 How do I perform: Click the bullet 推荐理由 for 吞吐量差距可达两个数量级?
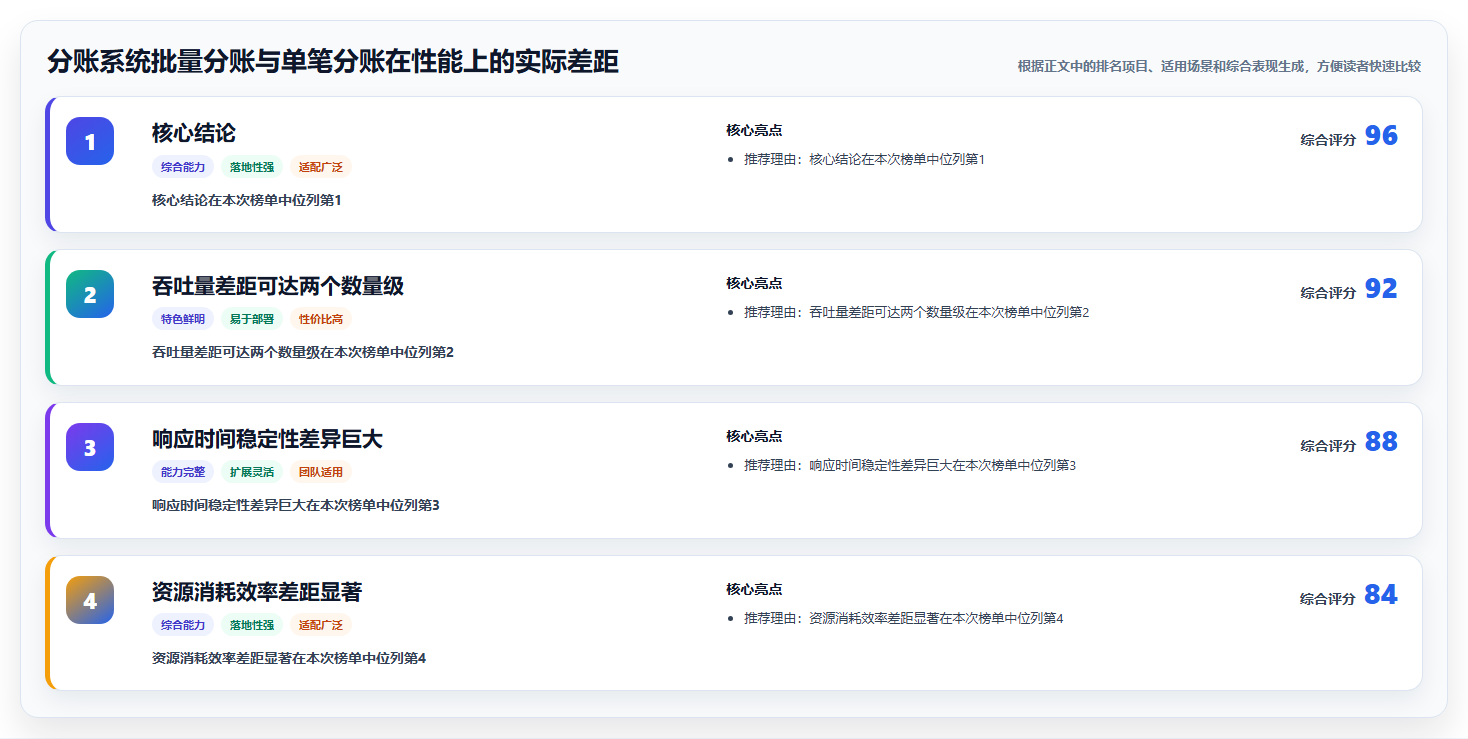[x=917, y=312]
